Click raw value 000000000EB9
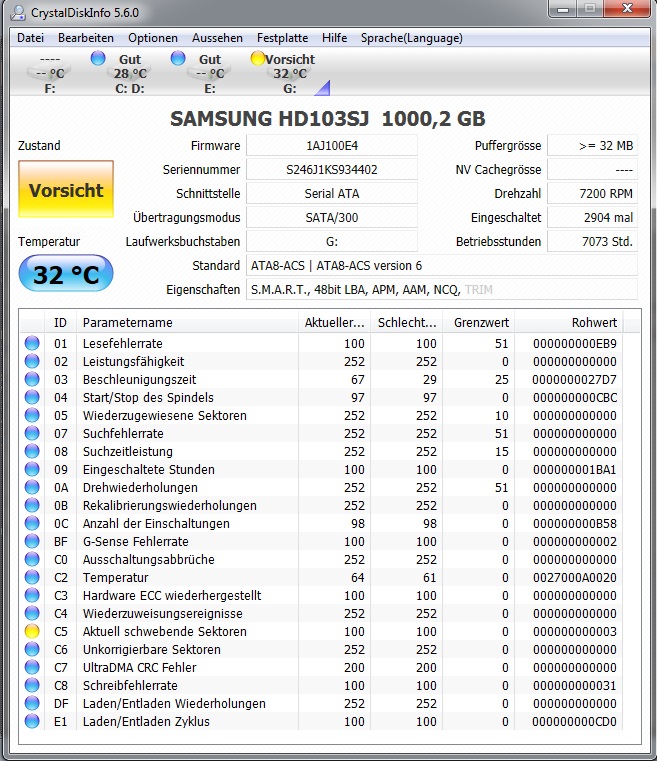This screenshot has width=657, height=761. click(x=575, y=344)
